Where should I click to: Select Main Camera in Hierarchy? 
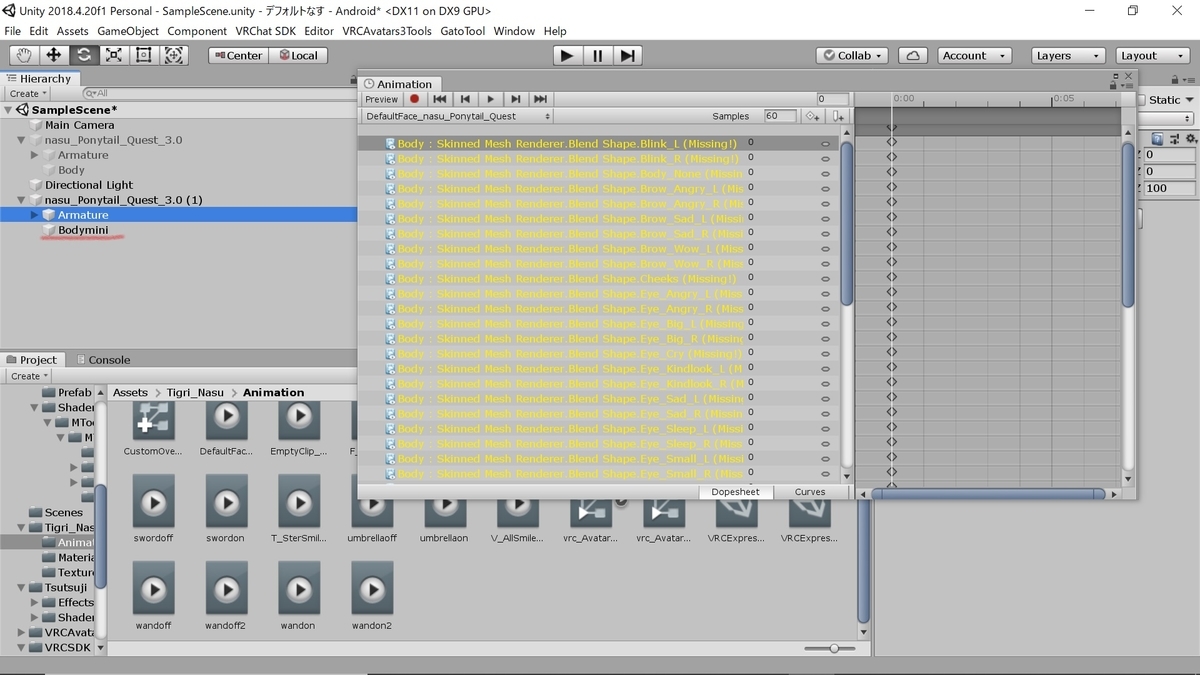click(79, 125)
